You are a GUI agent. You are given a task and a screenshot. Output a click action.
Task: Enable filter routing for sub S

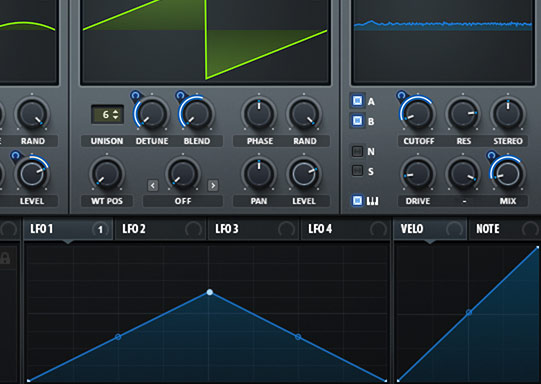(x=357, y=170)
